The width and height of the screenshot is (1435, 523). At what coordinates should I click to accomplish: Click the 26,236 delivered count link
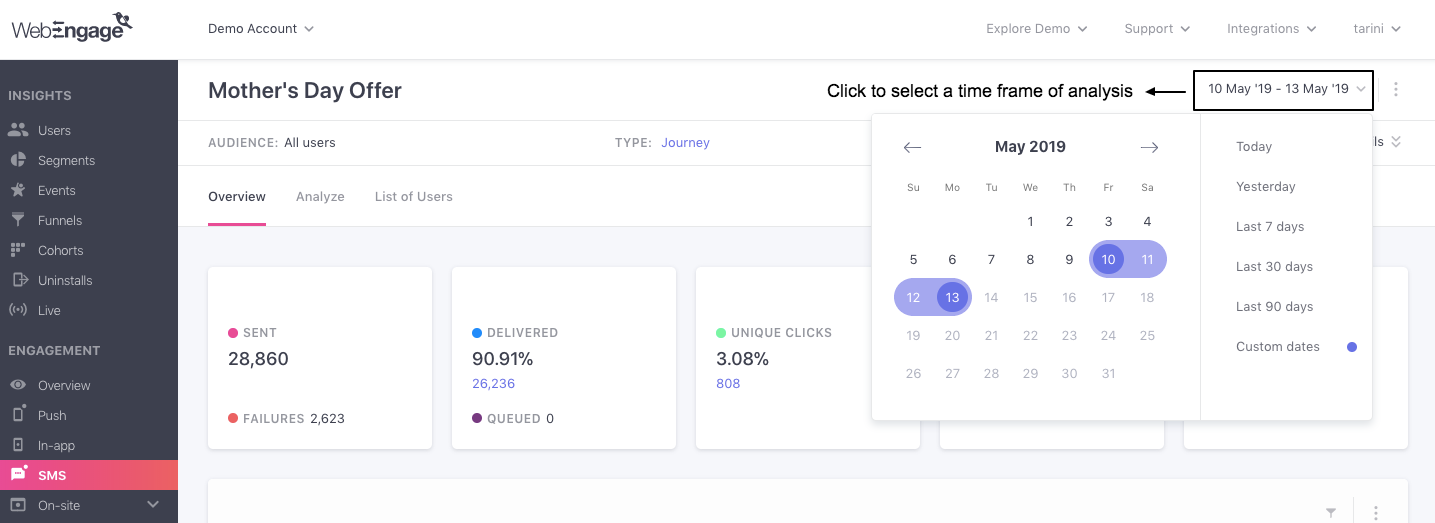click(493, 384)
